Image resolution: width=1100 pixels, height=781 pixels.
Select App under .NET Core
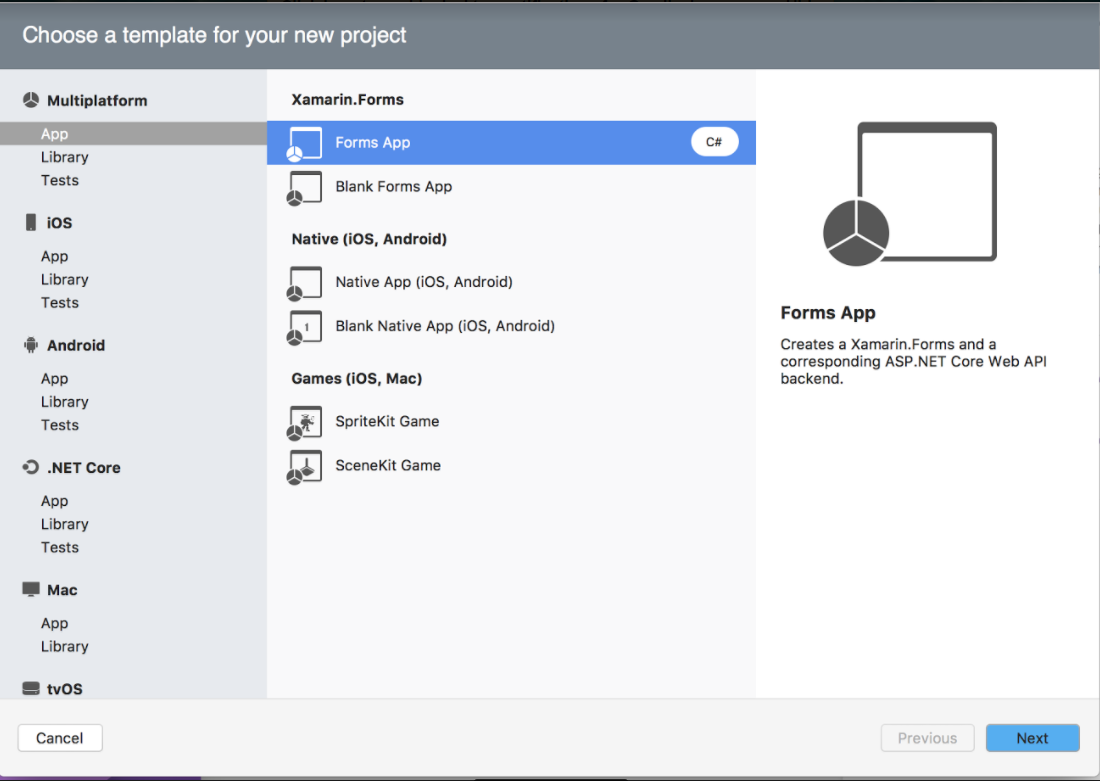54,500
